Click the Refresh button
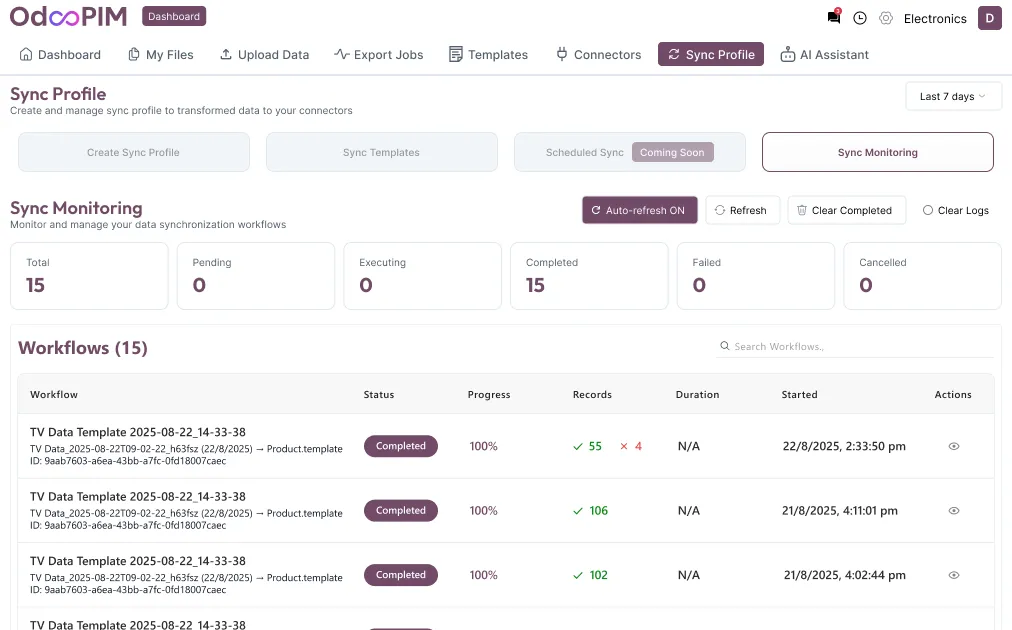1012x630 pixels. 742,210
